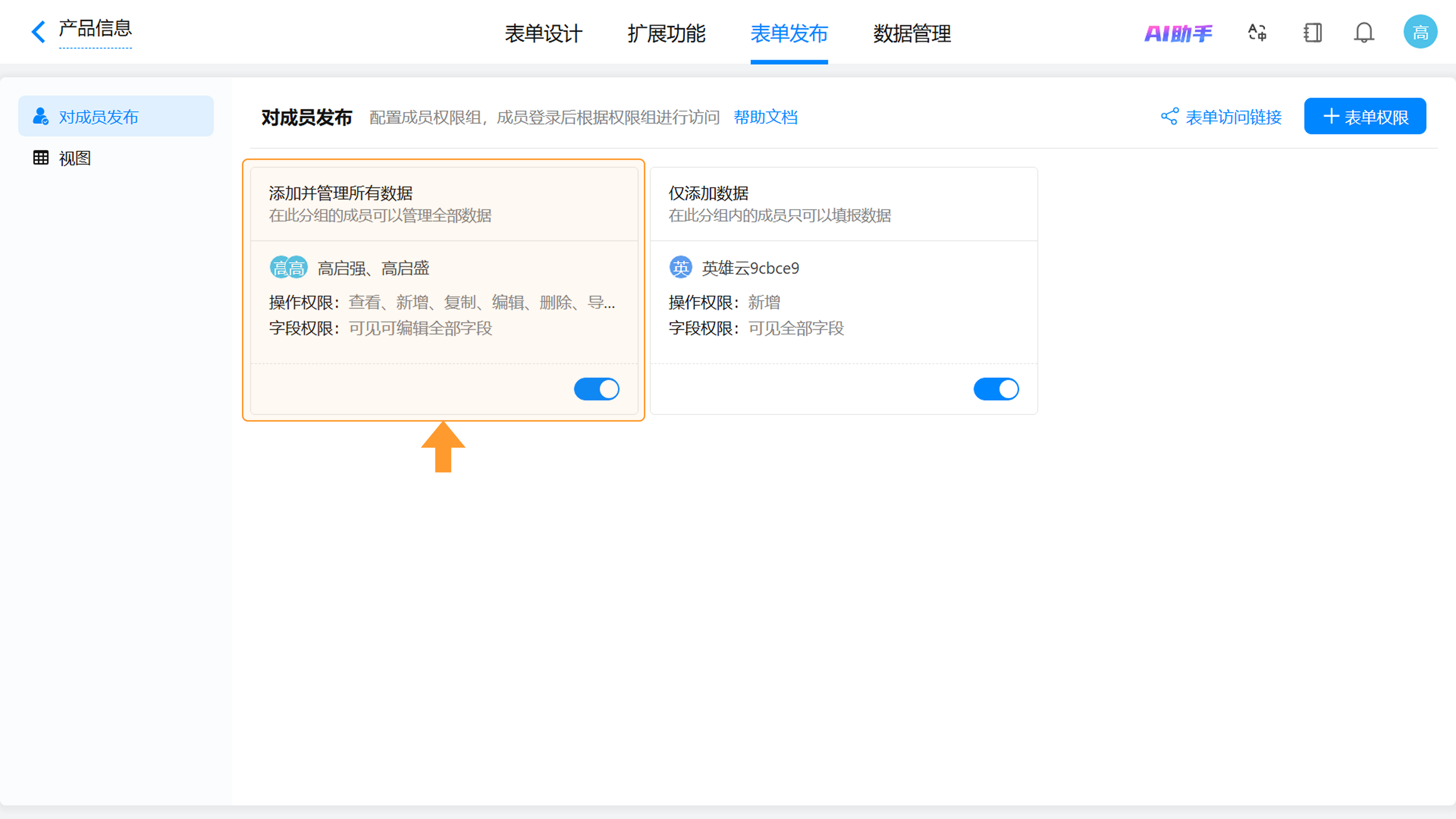
Task: Select 视图 in the sidebar
Action: click(116, 158)
